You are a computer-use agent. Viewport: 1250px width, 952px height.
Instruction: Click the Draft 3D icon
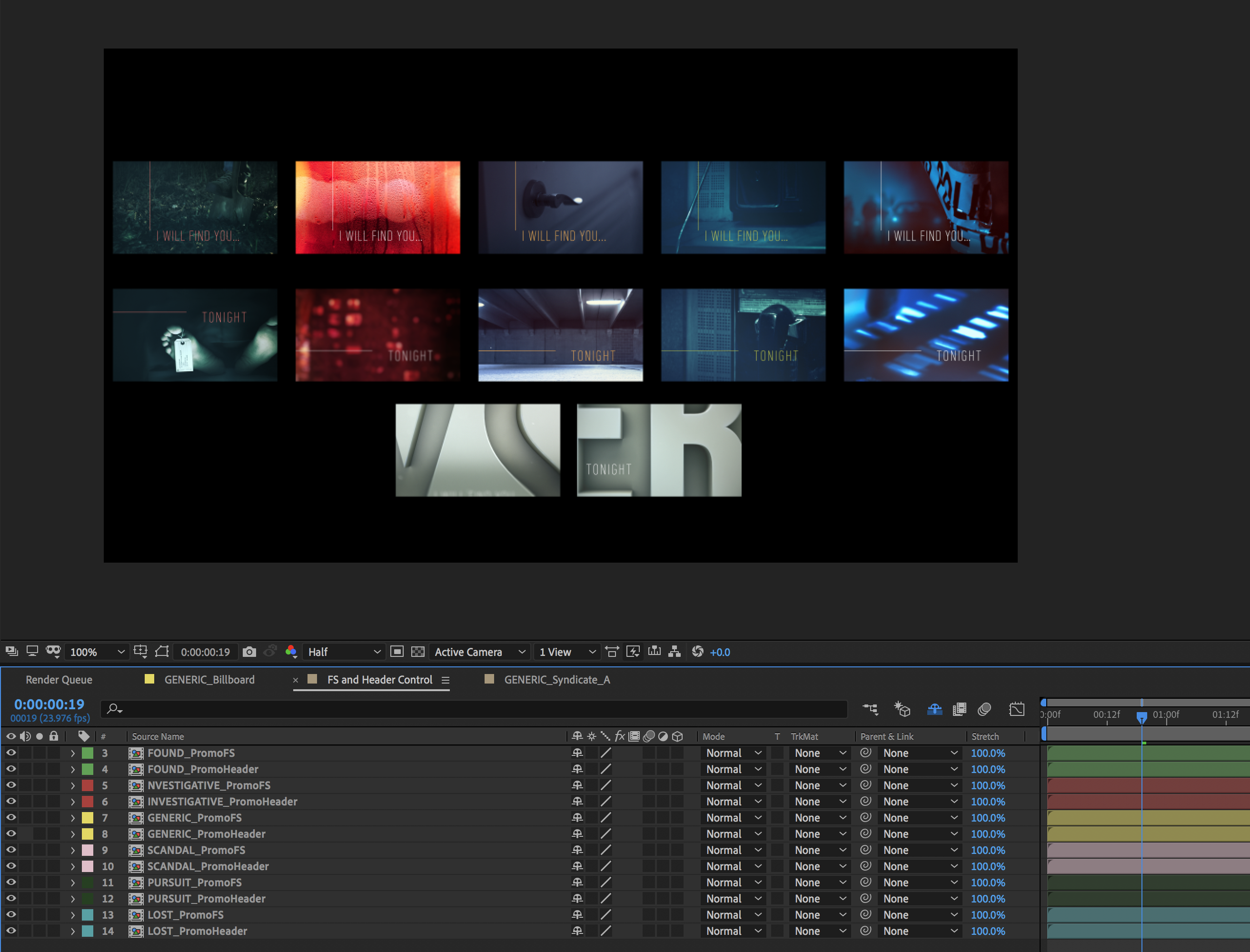[x=902, y=709]
